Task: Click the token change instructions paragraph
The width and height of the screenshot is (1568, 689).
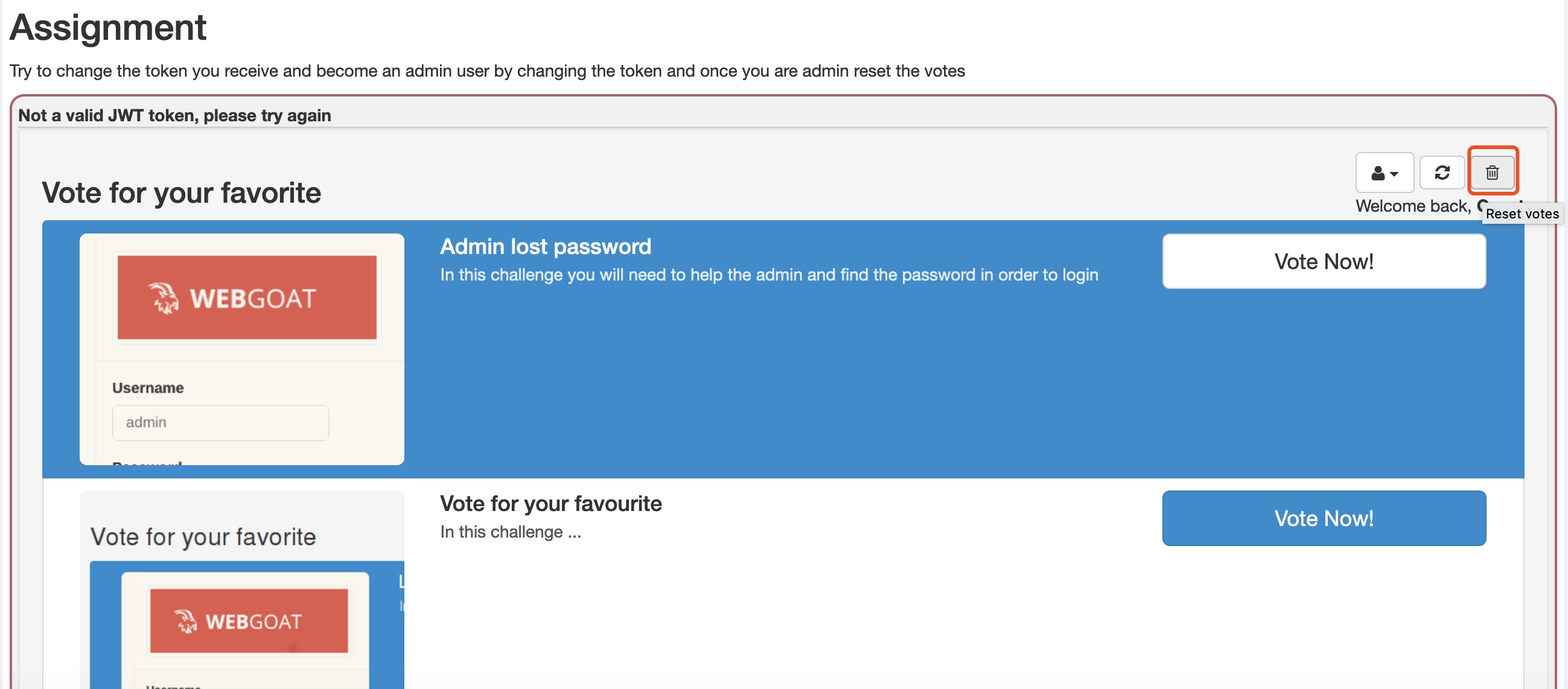Action: click(x=487, y=71)
